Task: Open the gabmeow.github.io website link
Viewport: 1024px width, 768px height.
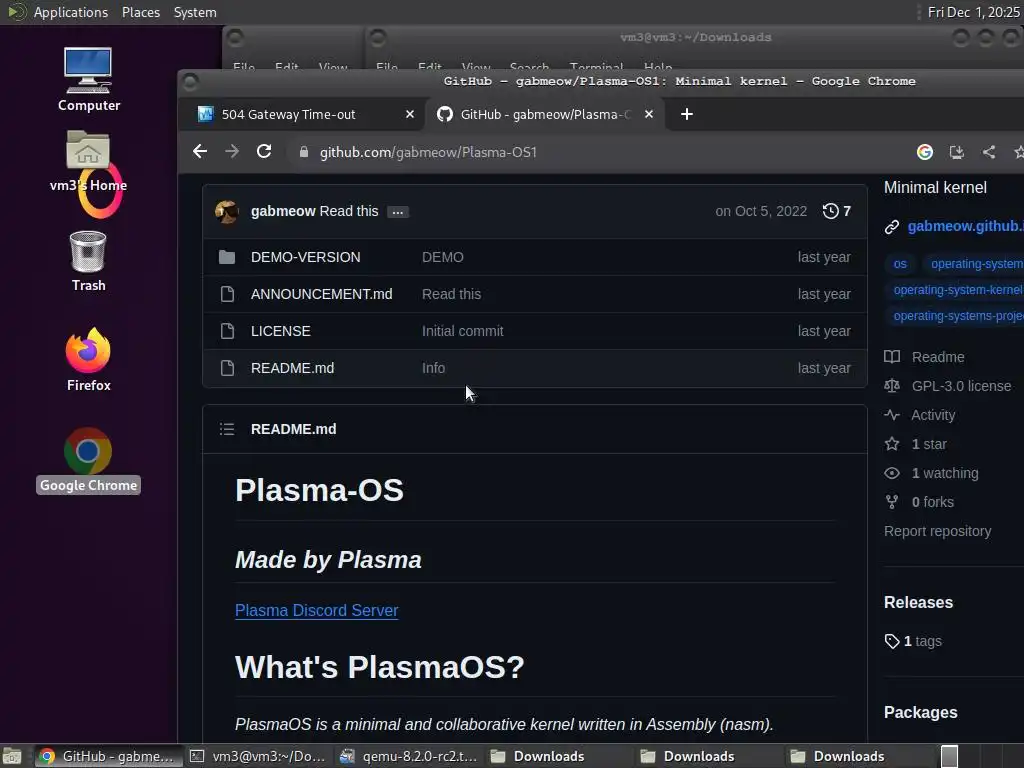Action: click(965, 227)
